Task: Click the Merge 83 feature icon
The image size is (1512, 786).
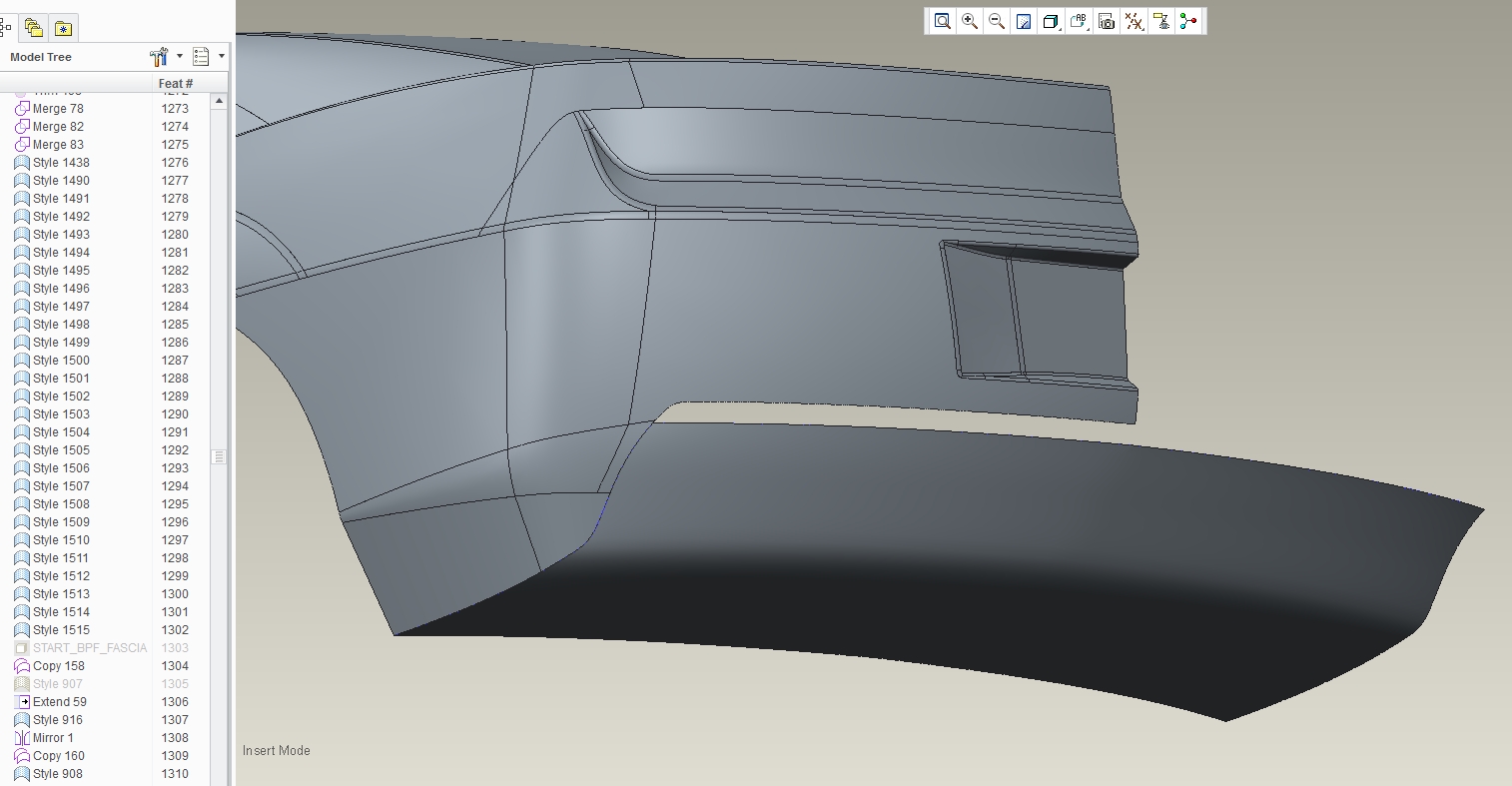Action: 22,145
